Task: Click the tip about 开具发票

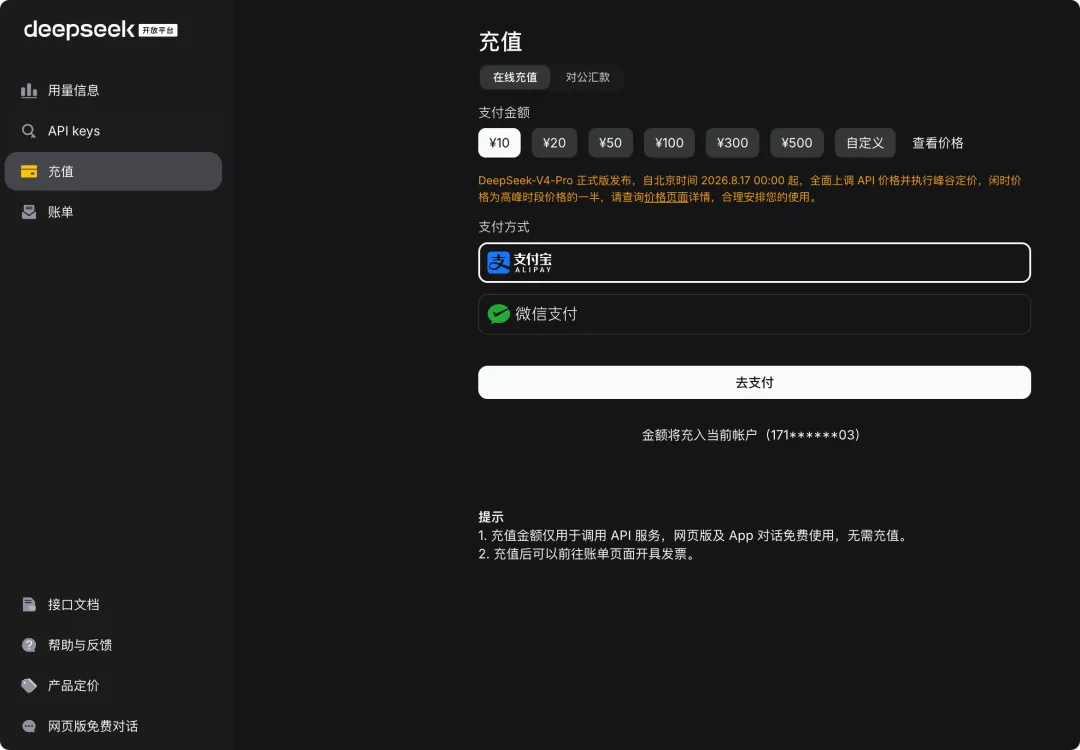Action: click(588, 554)
